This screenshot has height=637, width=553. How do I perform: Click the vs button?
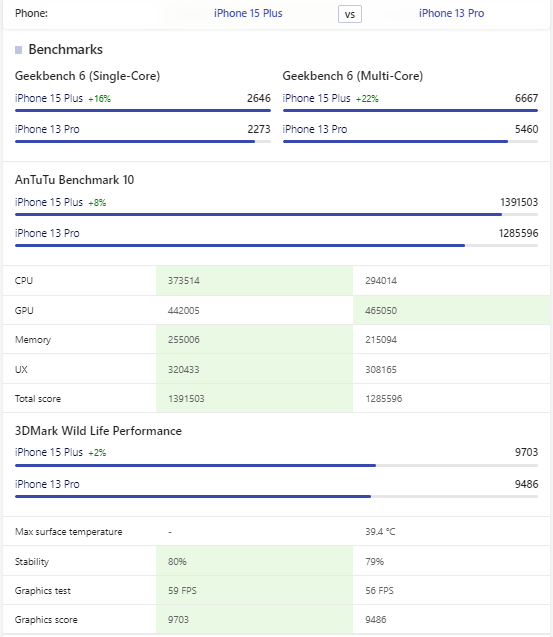click(x=350, y=14)
